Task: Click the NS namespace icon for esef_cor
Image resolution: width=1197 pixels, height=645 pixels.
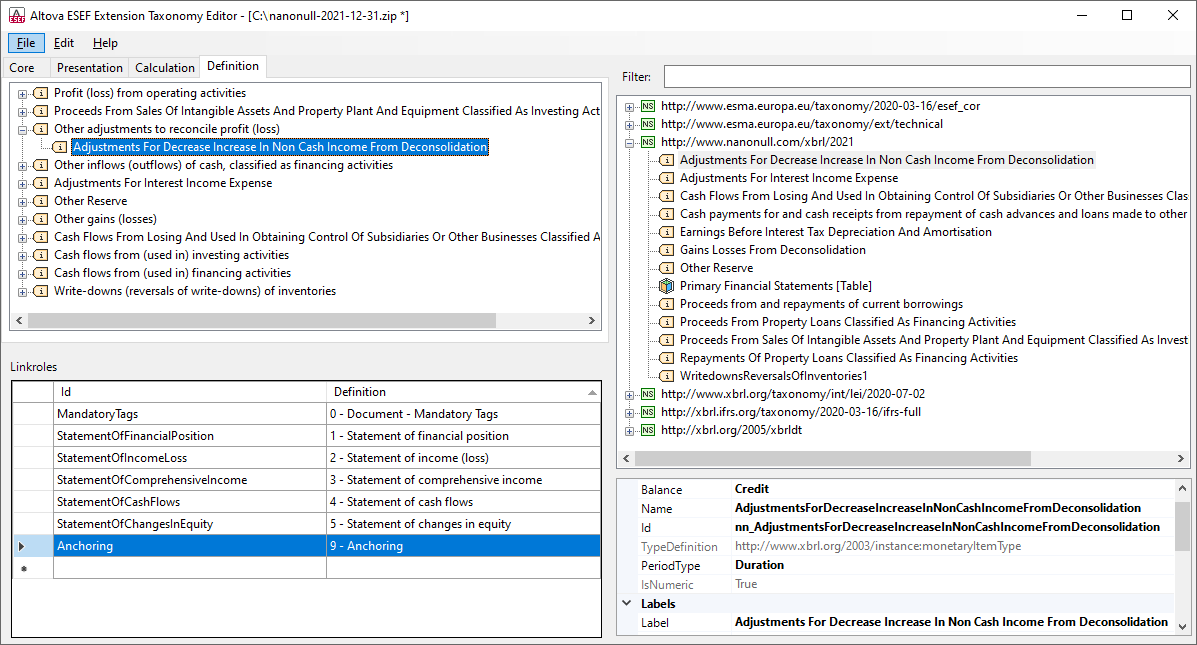Action: coord(648,106)
